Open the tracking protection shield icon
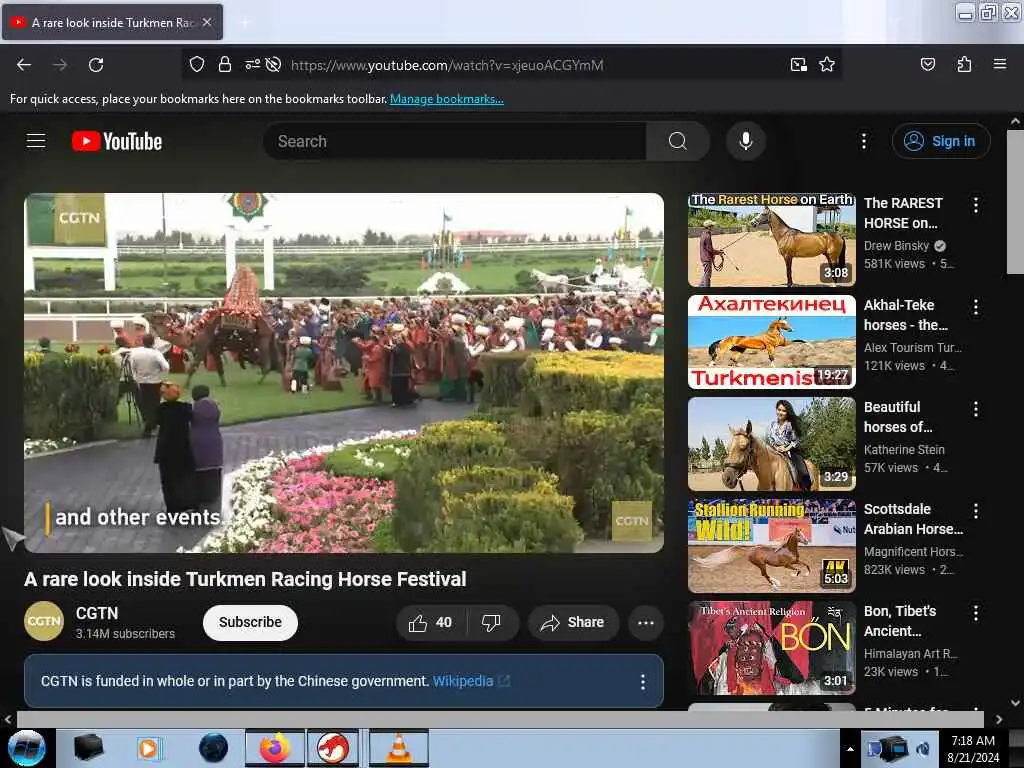The height and width of the screenshot is (768, 1024). [x=197, y=64]
